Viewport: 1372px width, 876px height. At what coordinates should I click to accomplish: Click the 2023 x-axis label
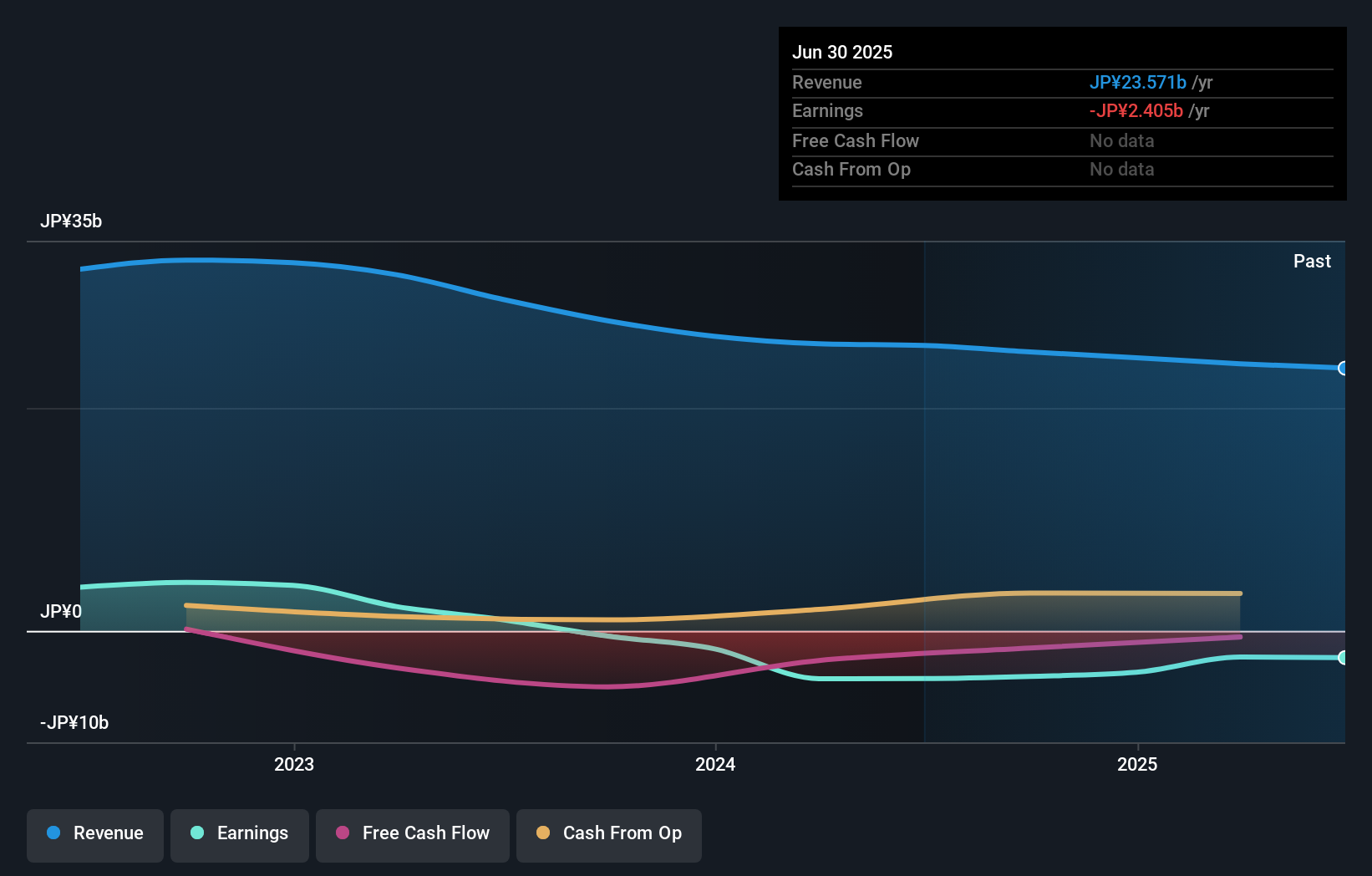tap(294, 764)
